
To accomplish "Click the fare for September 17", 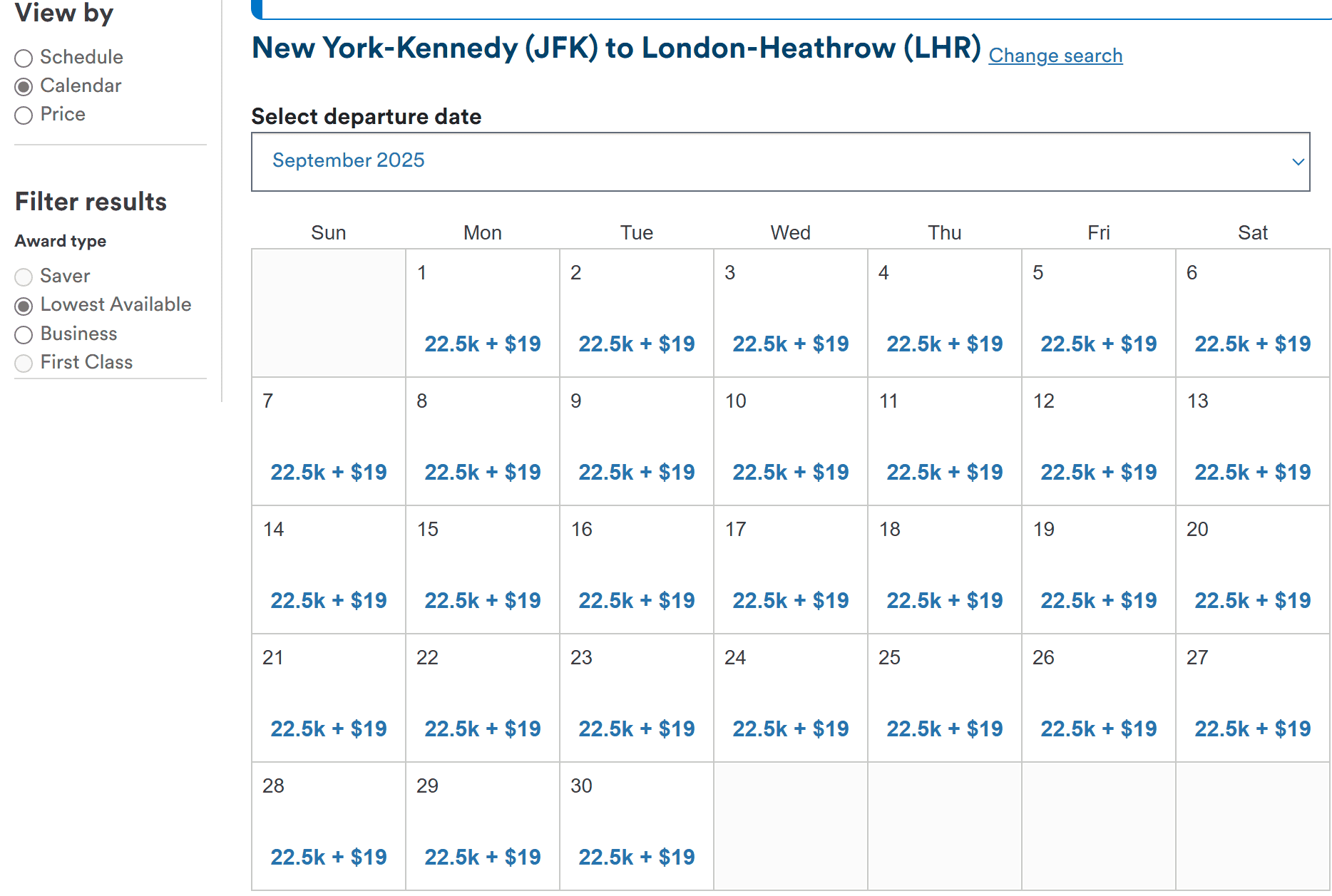I will 790,600.
